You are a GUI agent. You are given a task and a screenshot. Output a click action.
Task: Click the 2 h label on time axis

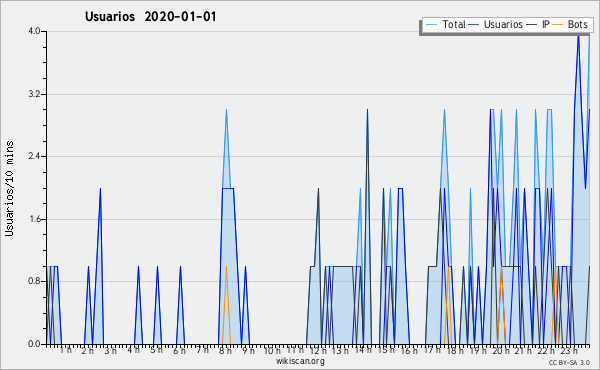tap(87, 351)
